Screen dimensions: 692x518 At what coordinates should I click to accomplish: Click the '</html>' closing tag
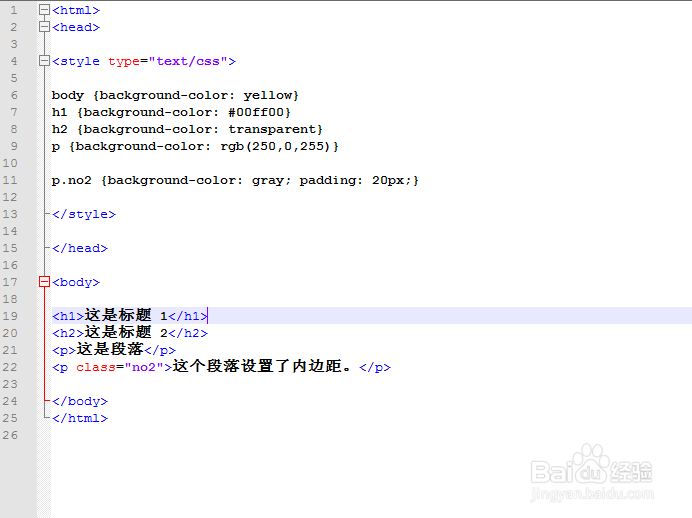click(80, 418)
